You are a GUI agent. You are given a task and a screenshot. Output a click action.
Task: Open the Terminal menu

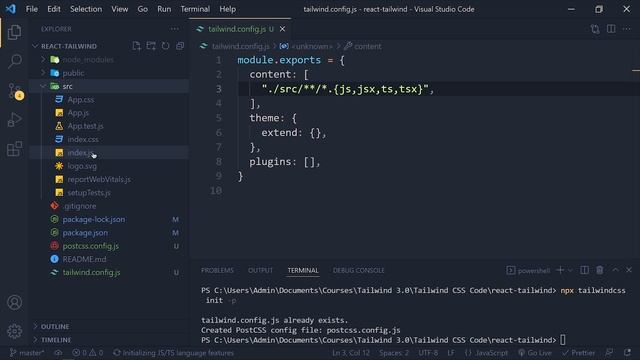(x=195, y=9)
